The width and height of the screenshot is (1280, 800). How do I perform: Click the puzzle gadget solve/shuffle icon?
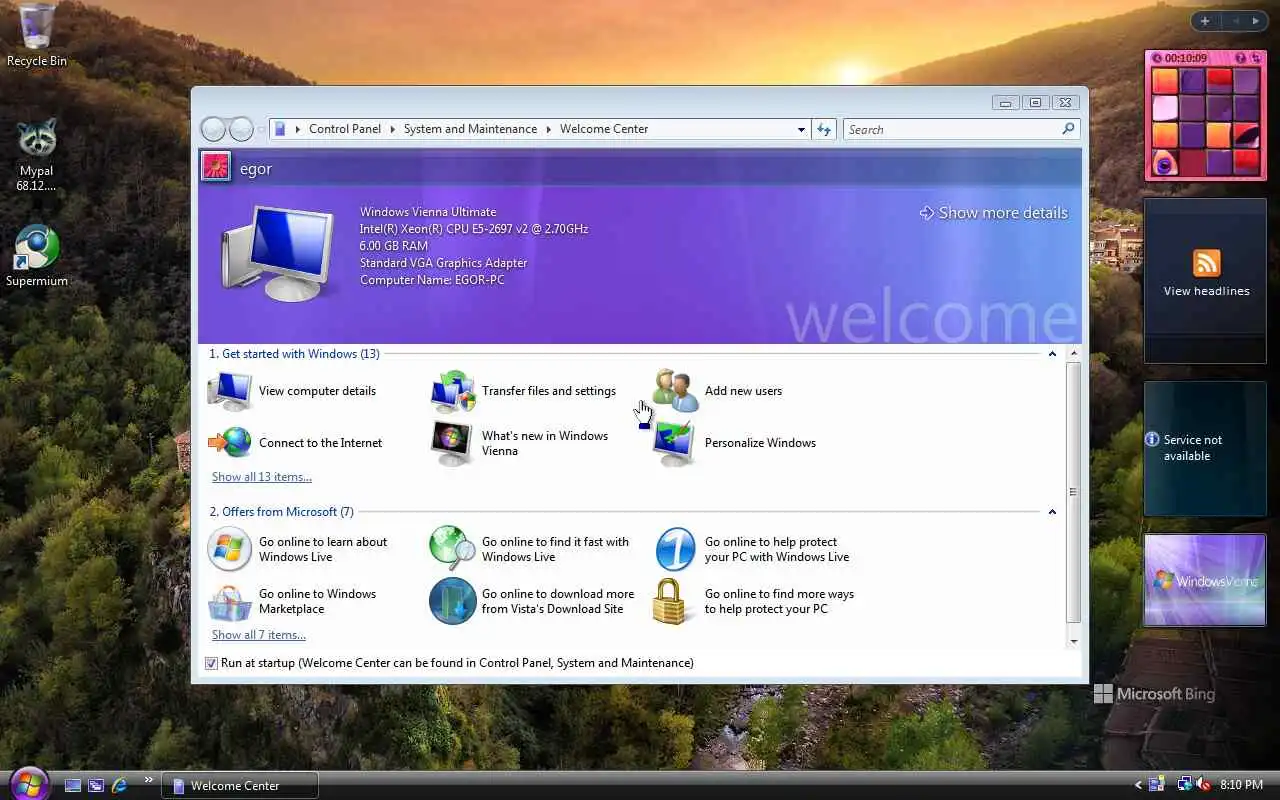pos(1256,59)
